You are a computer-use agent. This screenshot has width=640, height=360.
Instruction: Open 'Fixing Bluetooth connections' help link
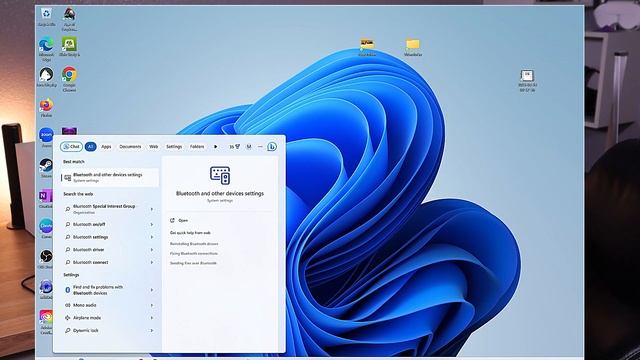click(x=194, y=253)
